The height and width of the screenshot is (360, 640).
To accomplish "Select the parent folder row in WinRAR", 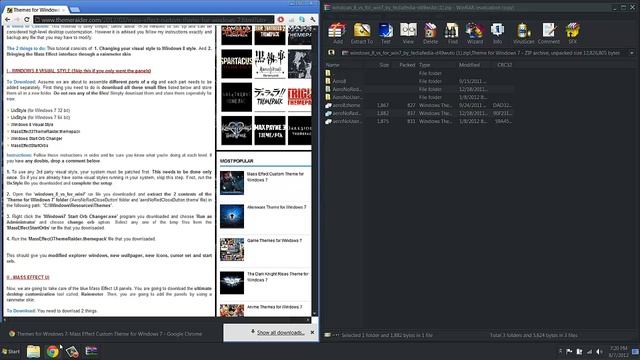I will click(419, 73).
